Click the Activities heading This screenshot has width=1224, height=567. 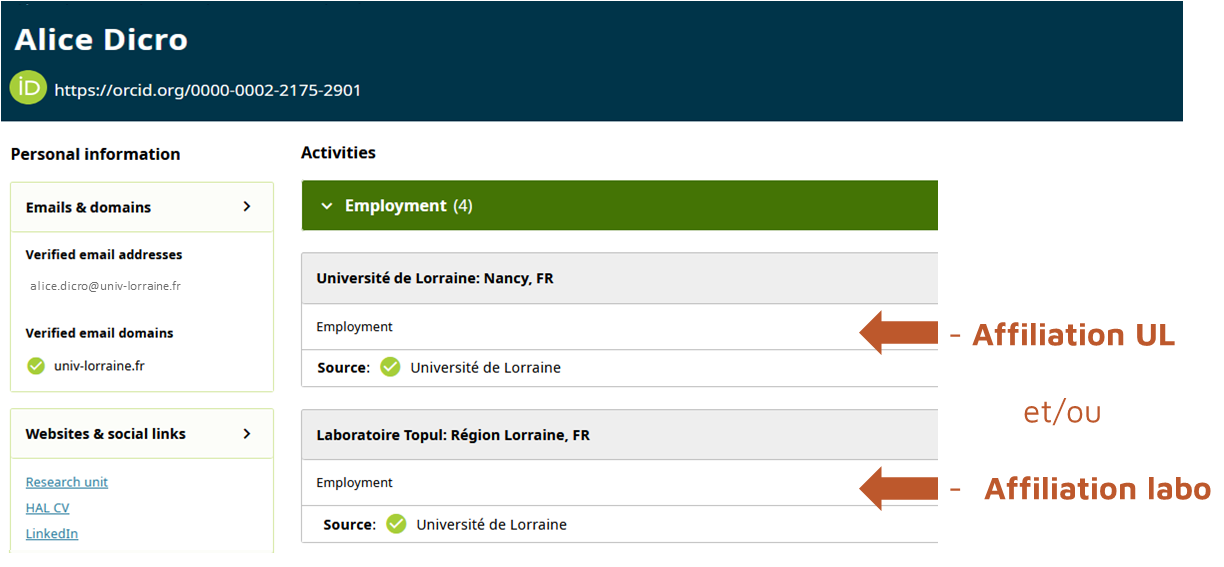coord(338,153)
